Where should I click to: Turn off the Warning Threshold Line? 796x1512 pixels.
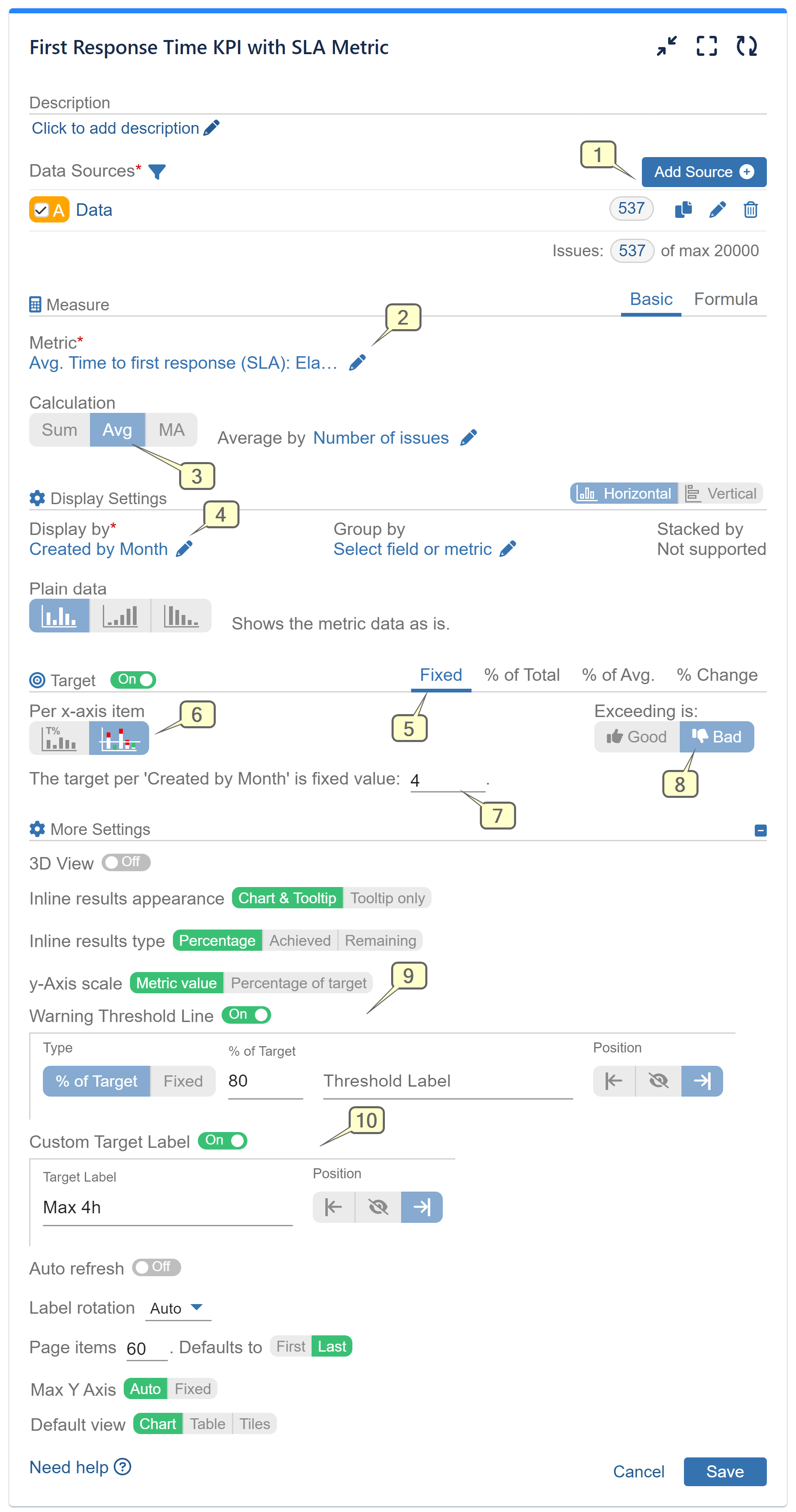point(246,1015)
